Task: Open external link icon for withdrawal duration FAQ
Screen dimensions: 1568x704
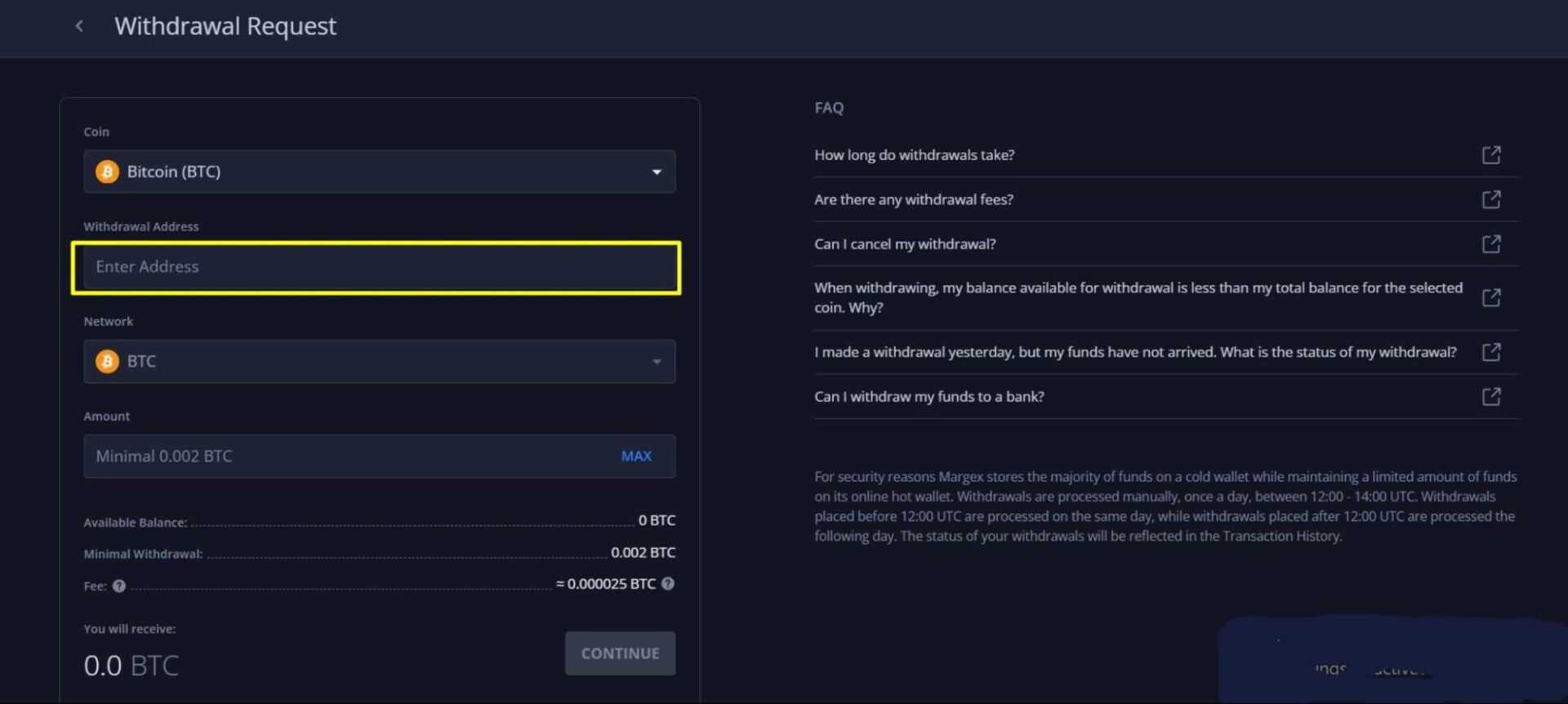Action: (x=1491, y=155)
